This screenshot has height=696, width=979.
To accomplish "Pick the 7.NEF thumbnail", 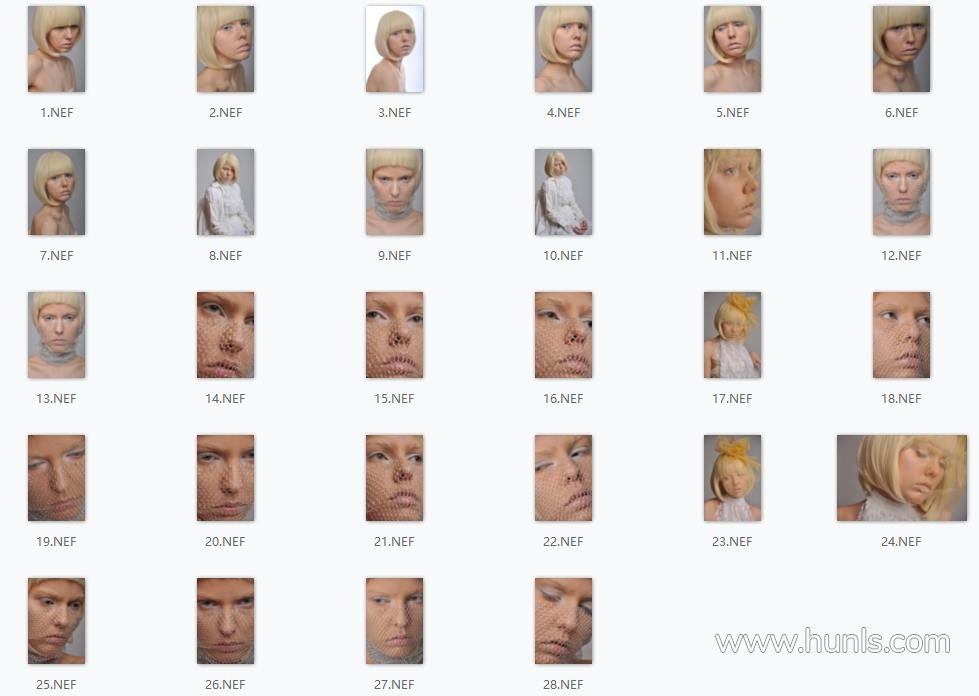I will click(x=56, y=192).
